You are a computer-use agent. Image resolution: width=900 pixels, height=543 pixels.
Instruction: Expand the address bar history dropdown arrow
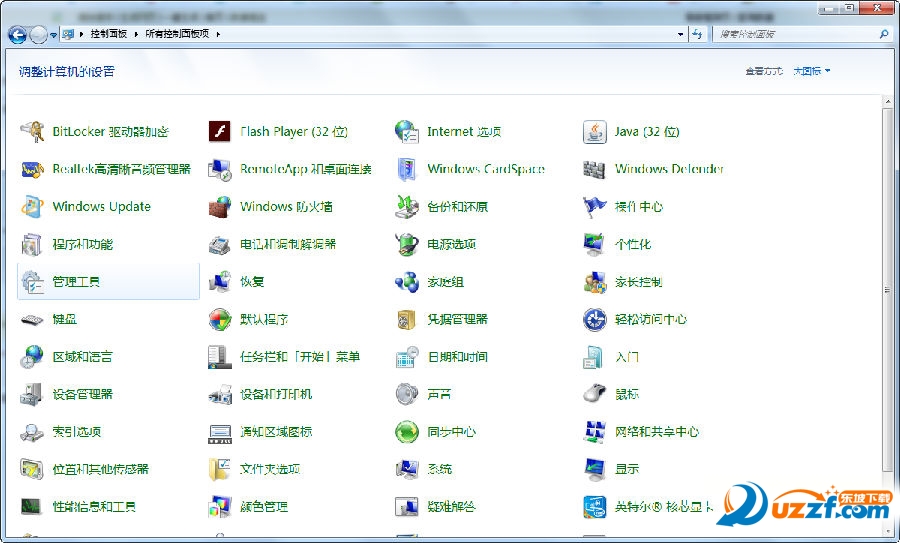pyautogui.click(x=680, y=34)
